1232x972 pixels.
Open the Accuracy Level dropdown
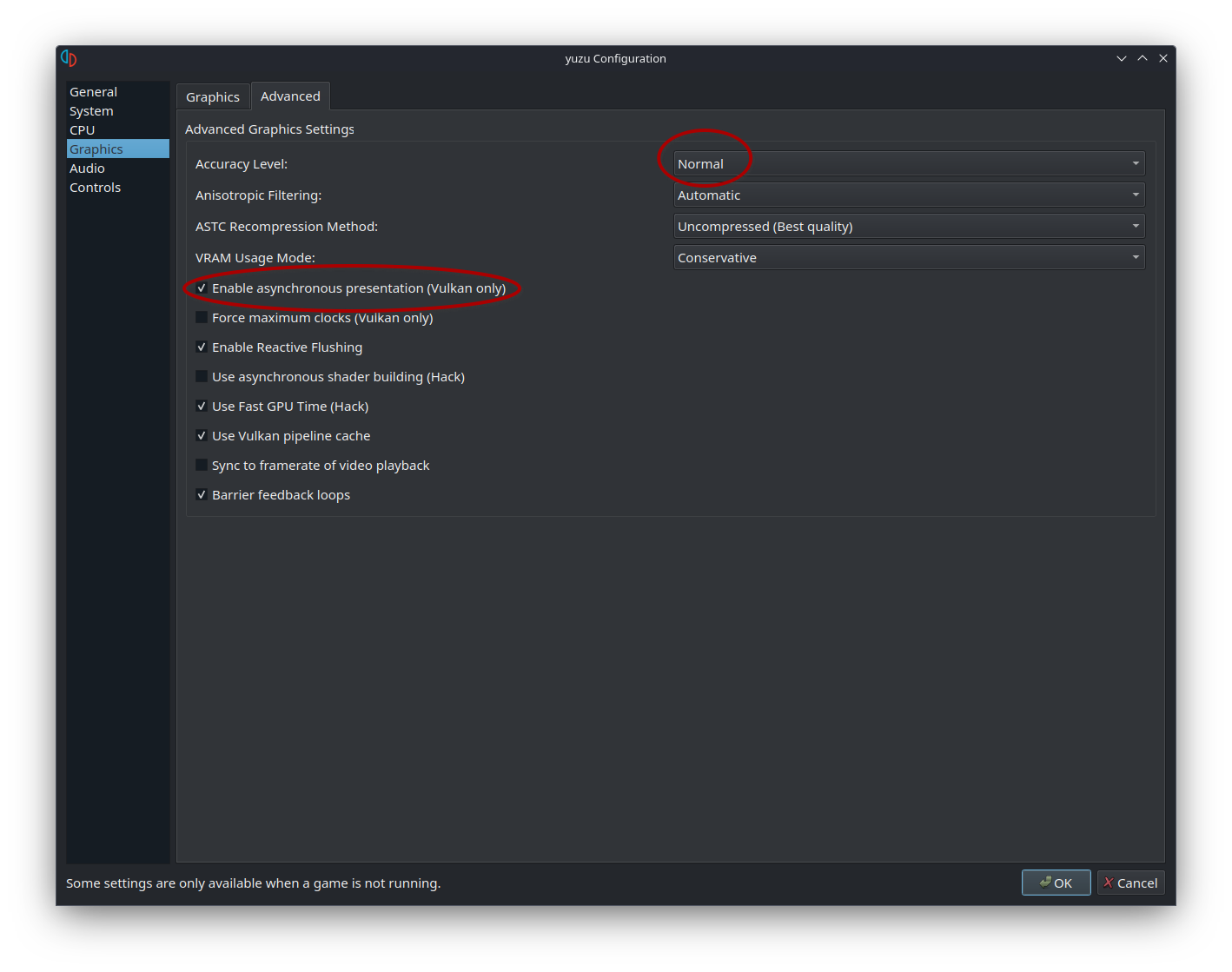pos(909,163)
